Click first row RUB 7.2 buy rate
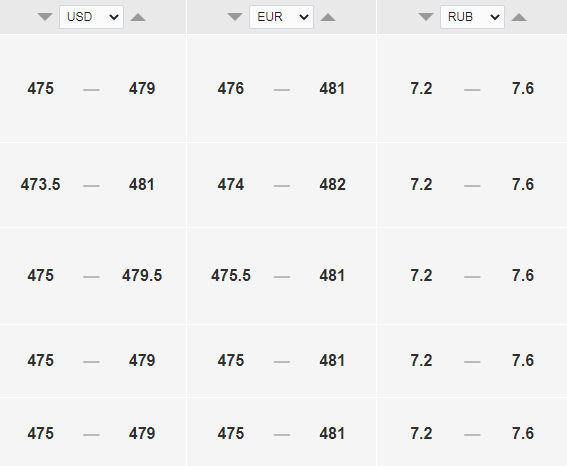The width and height of the screenshot is (567, 466). 421,89
